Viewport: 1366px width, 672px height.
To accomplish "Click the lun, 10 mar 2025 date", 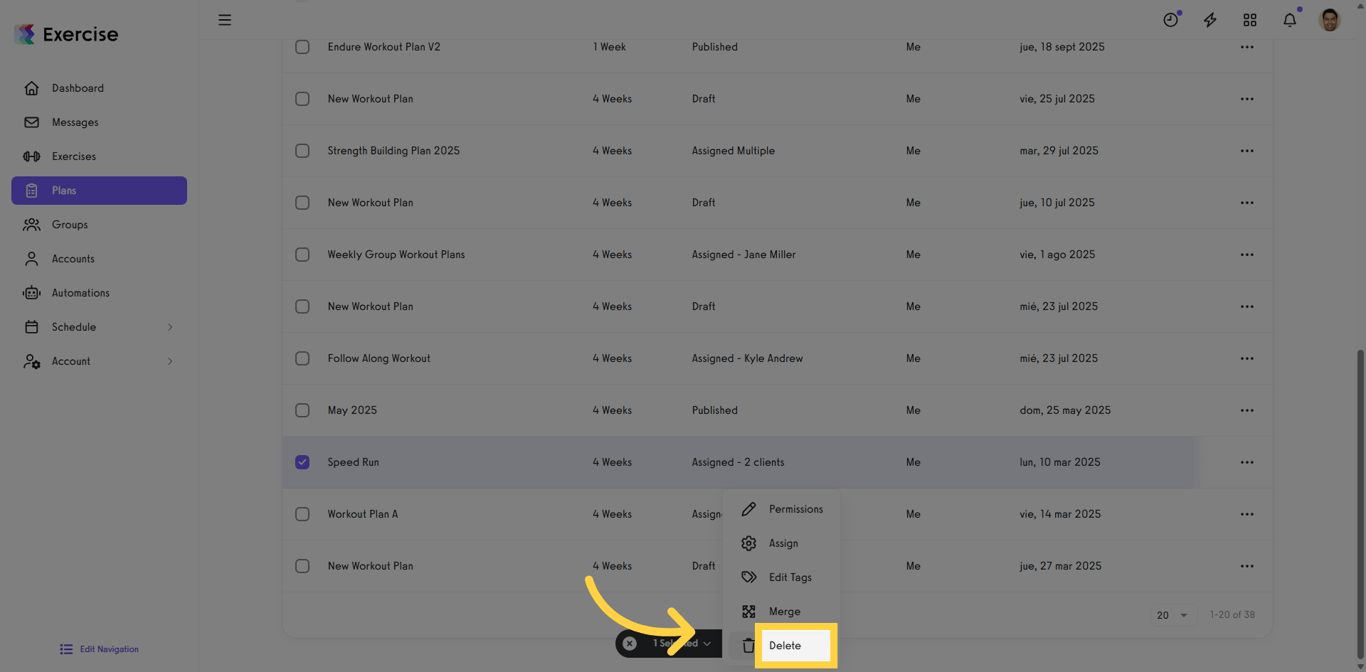I will [1059, 462].
